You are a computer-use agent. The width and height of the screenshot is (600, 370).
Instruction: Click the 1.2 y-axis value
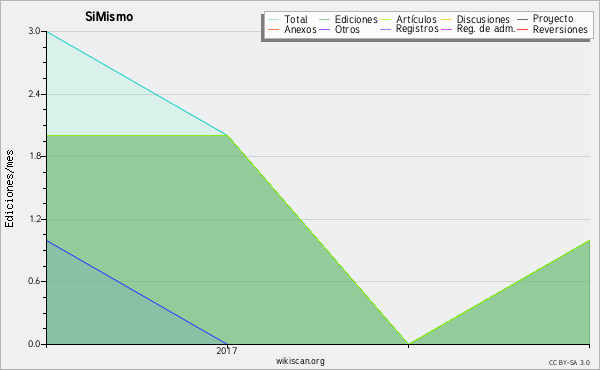(34, 219)
